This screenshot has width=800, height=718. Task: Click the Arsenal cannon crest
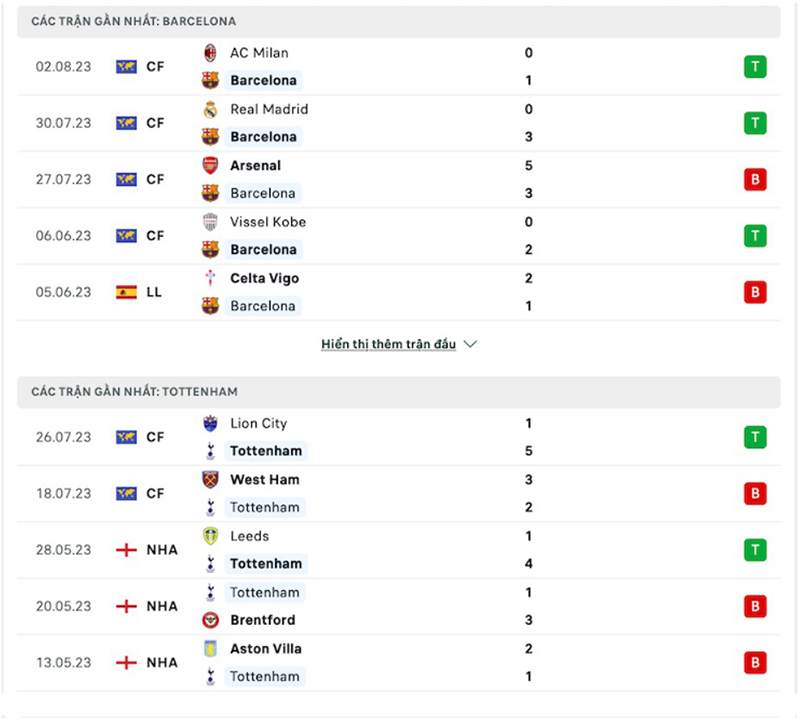(211, 166)
